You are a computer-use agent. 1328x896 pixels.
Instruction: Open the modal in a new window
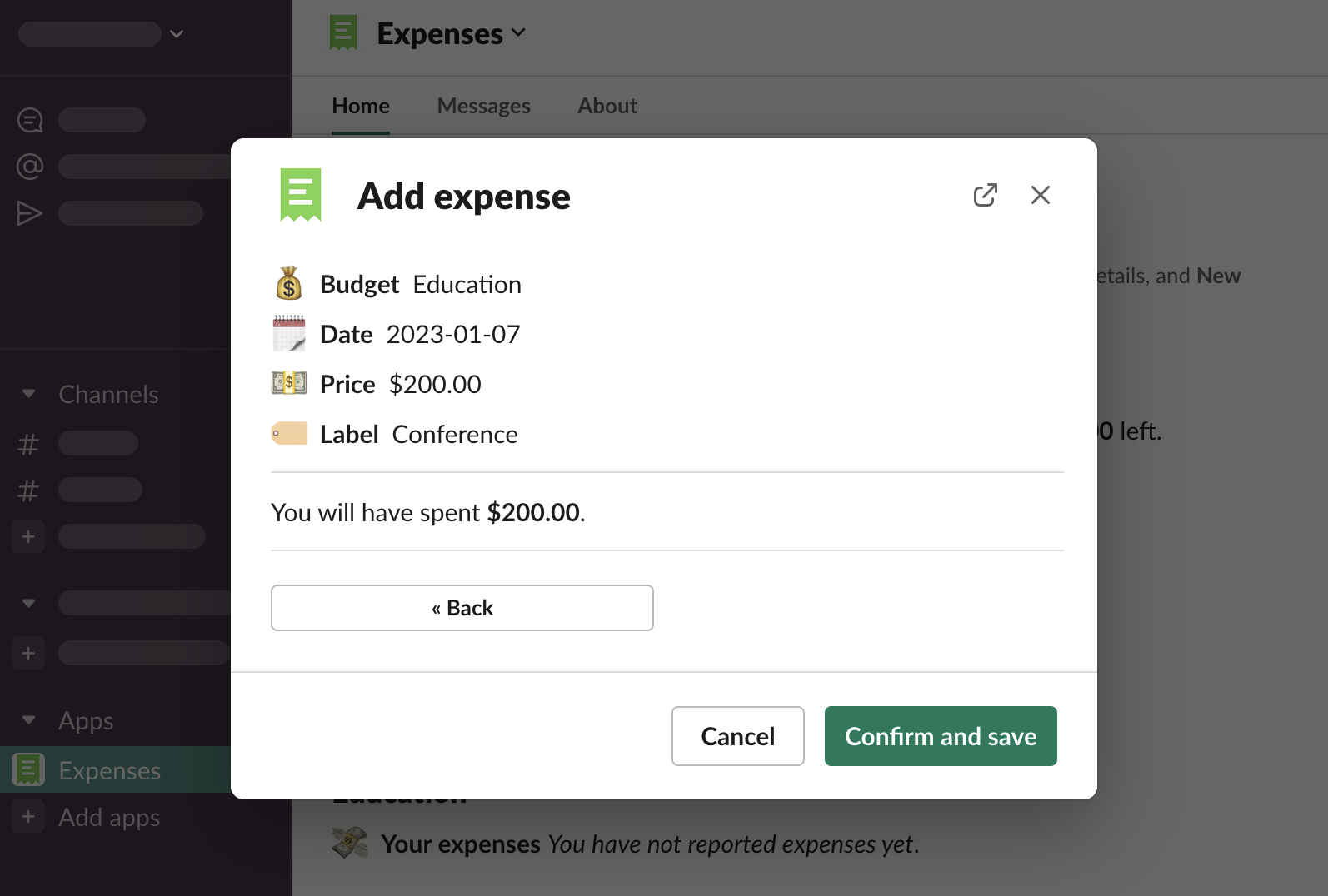(985, 195)
